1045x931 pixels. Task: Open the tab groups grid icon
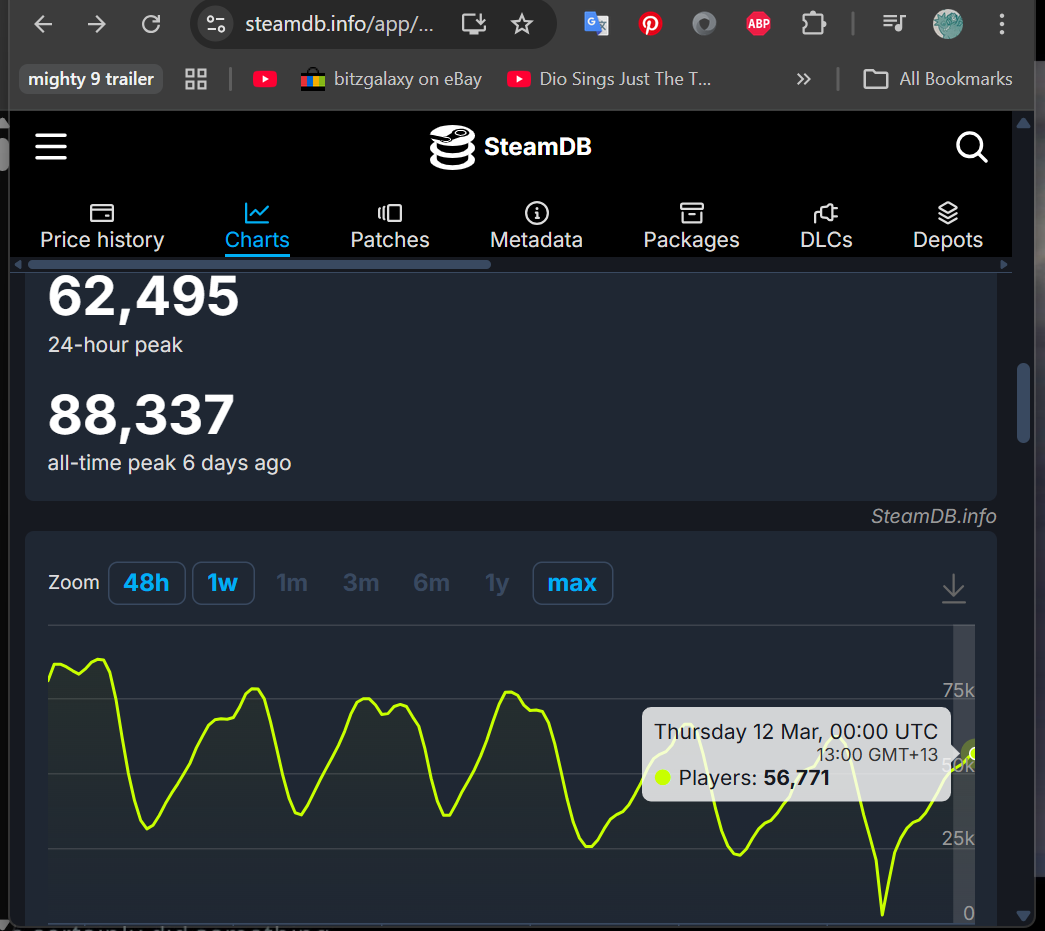(x=196, y=79)
